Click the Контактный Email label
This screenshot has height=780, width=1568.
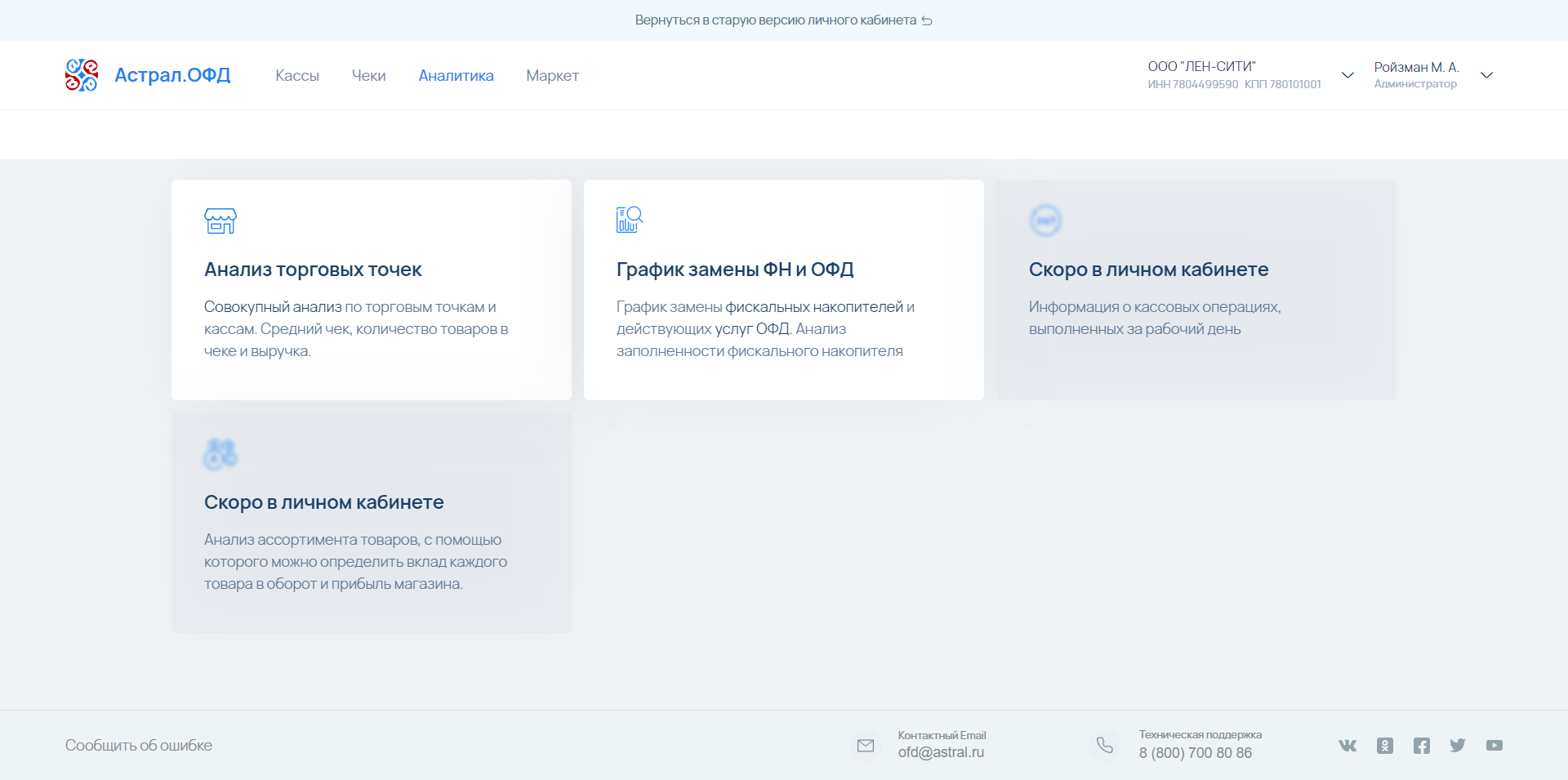tap(942, 735)
